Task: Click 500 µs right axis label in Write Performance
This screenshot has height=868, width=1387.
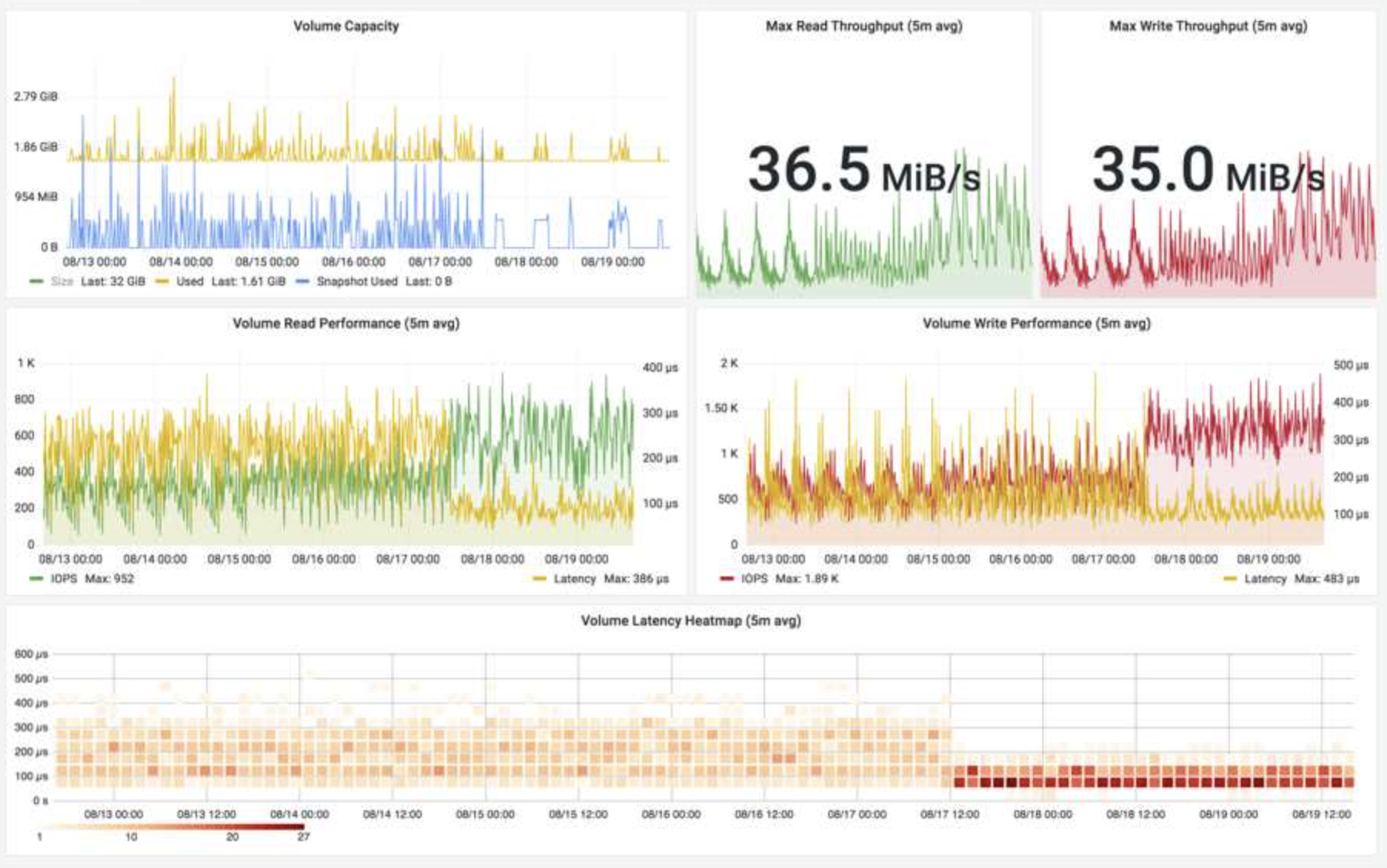Action: tap(1351, 366)
